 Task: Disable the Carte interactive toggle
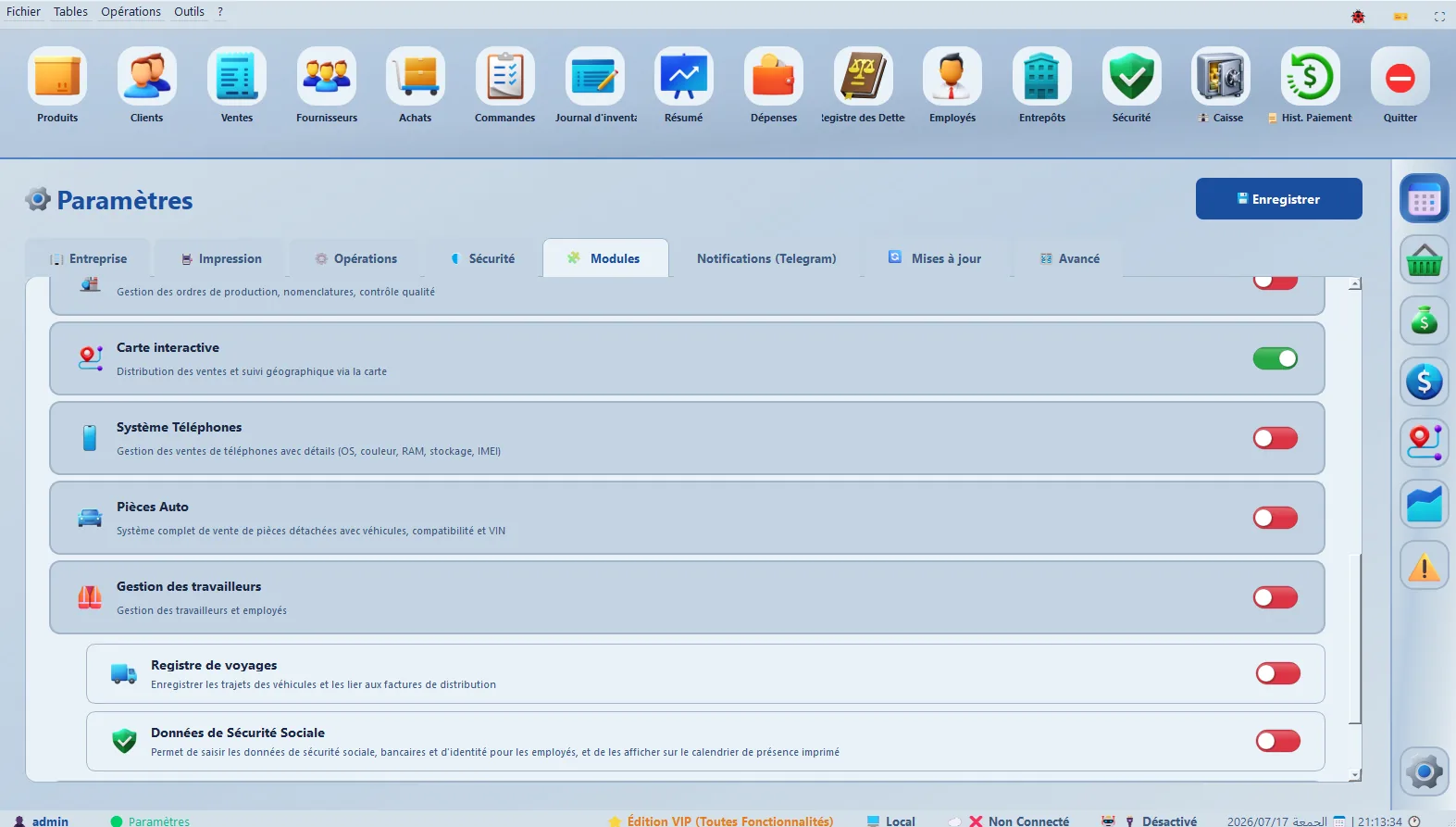1276,358
